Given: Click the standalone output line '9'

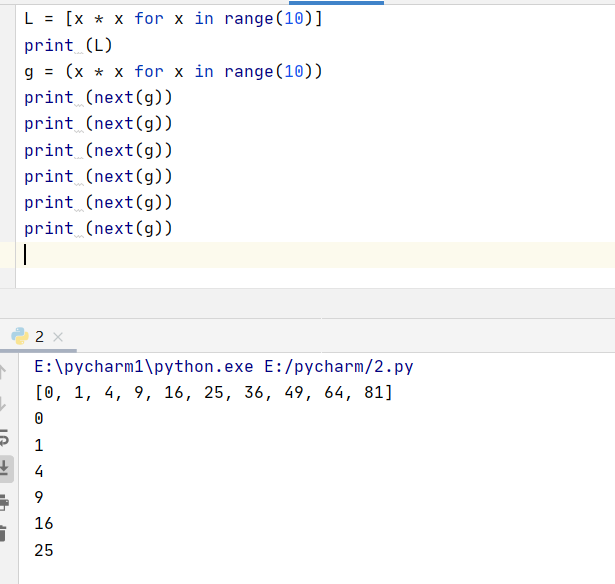Looking at the screenshot, I should 39,497.
